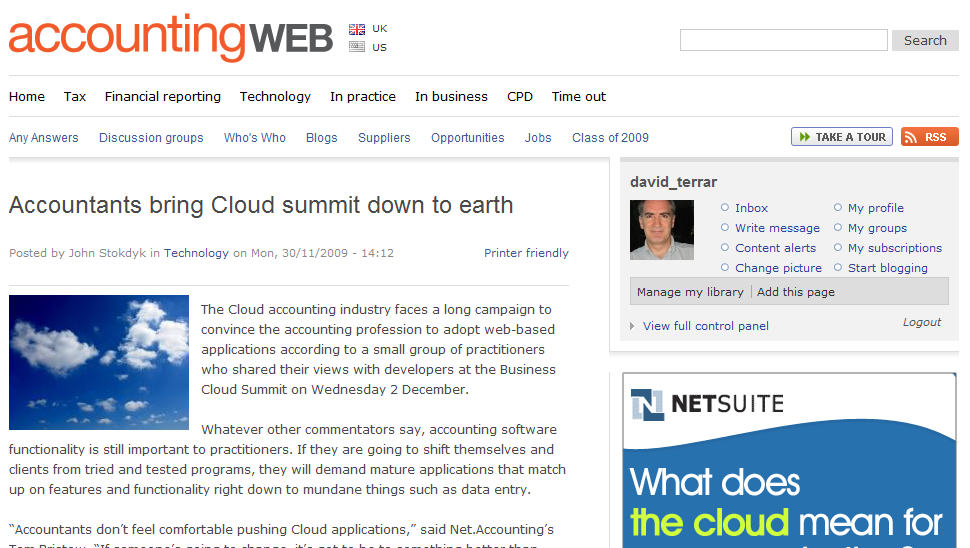Open the Tax menu item
Screen dimensions: 970x548
click(x=75, y=96)
